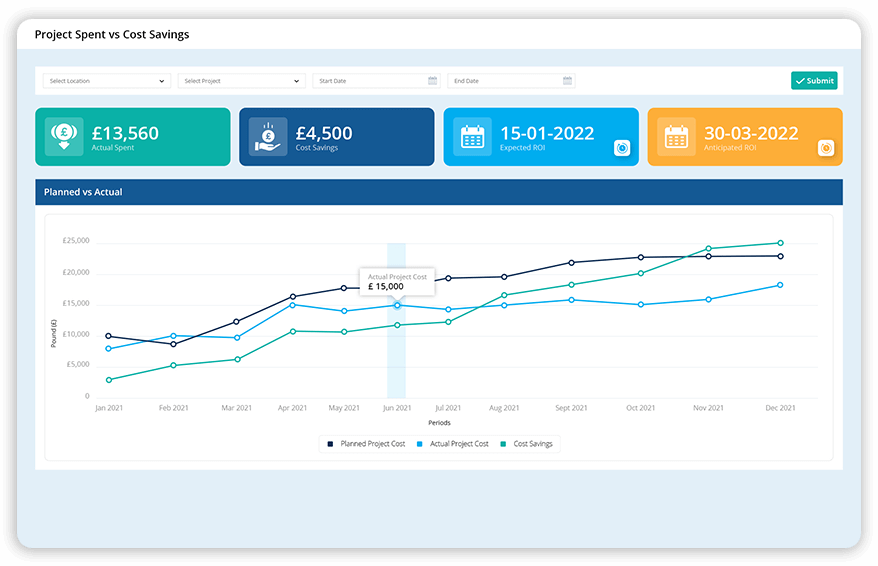
Task: Open the End Date calendar picker icon
Action: [567, 81]
